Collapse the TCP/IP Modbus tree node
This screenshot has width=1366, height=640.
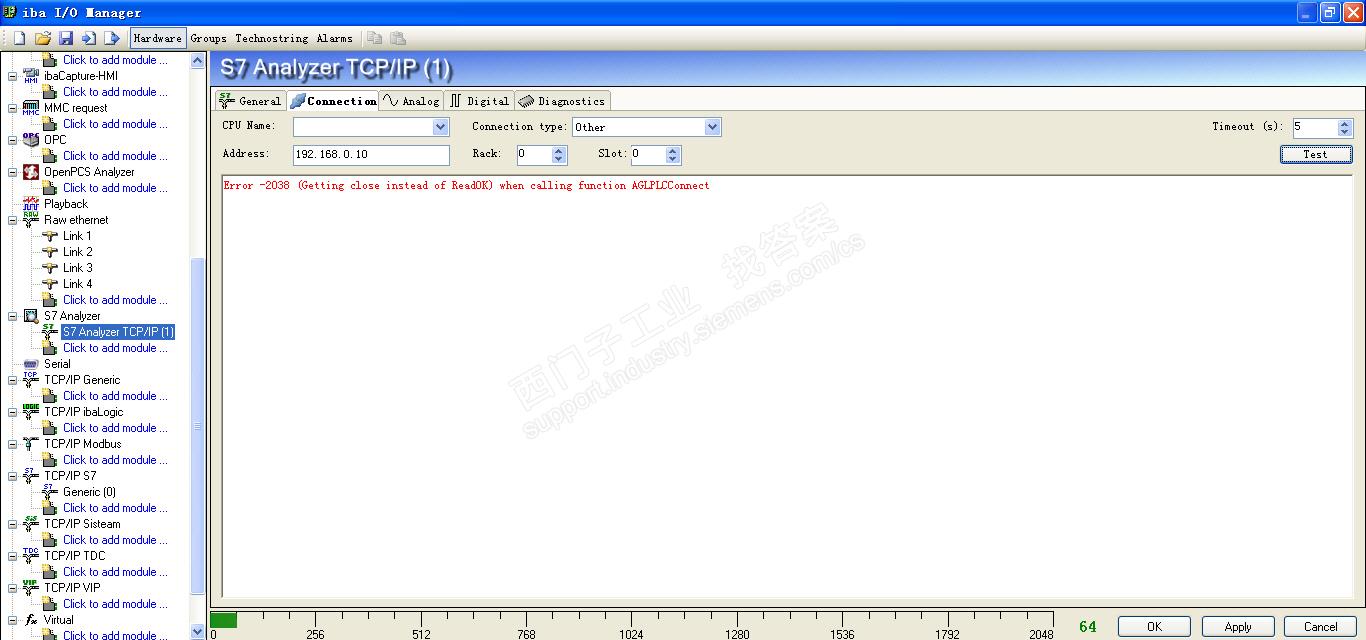click(13, 444)
